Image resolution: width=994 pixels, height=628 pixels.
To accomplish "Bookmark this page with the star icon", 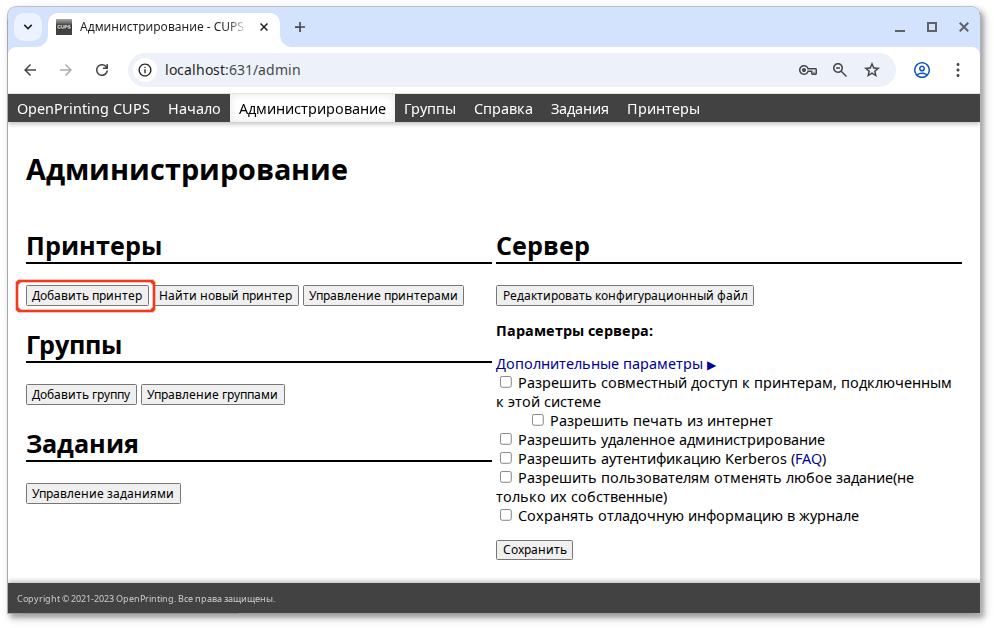I will pos(871,70).
